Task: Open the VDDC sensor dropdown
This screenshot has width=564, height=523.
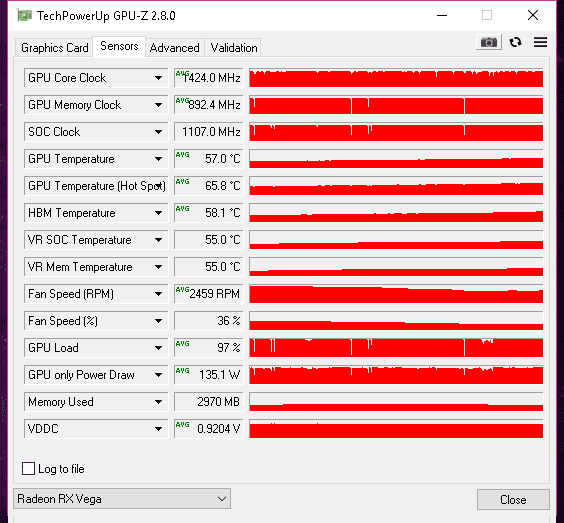Action: pyautogui.click(x=96, y=428)
